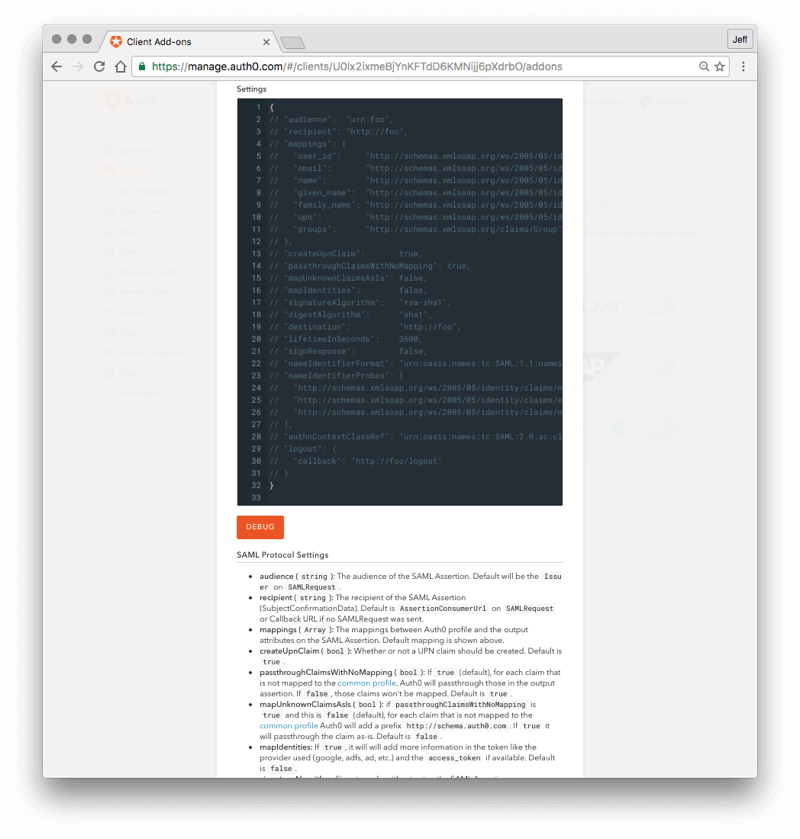Click line 13 "createUpnClaim" in editor
This screenshot has height=839, width=800.
pos(346,254)
